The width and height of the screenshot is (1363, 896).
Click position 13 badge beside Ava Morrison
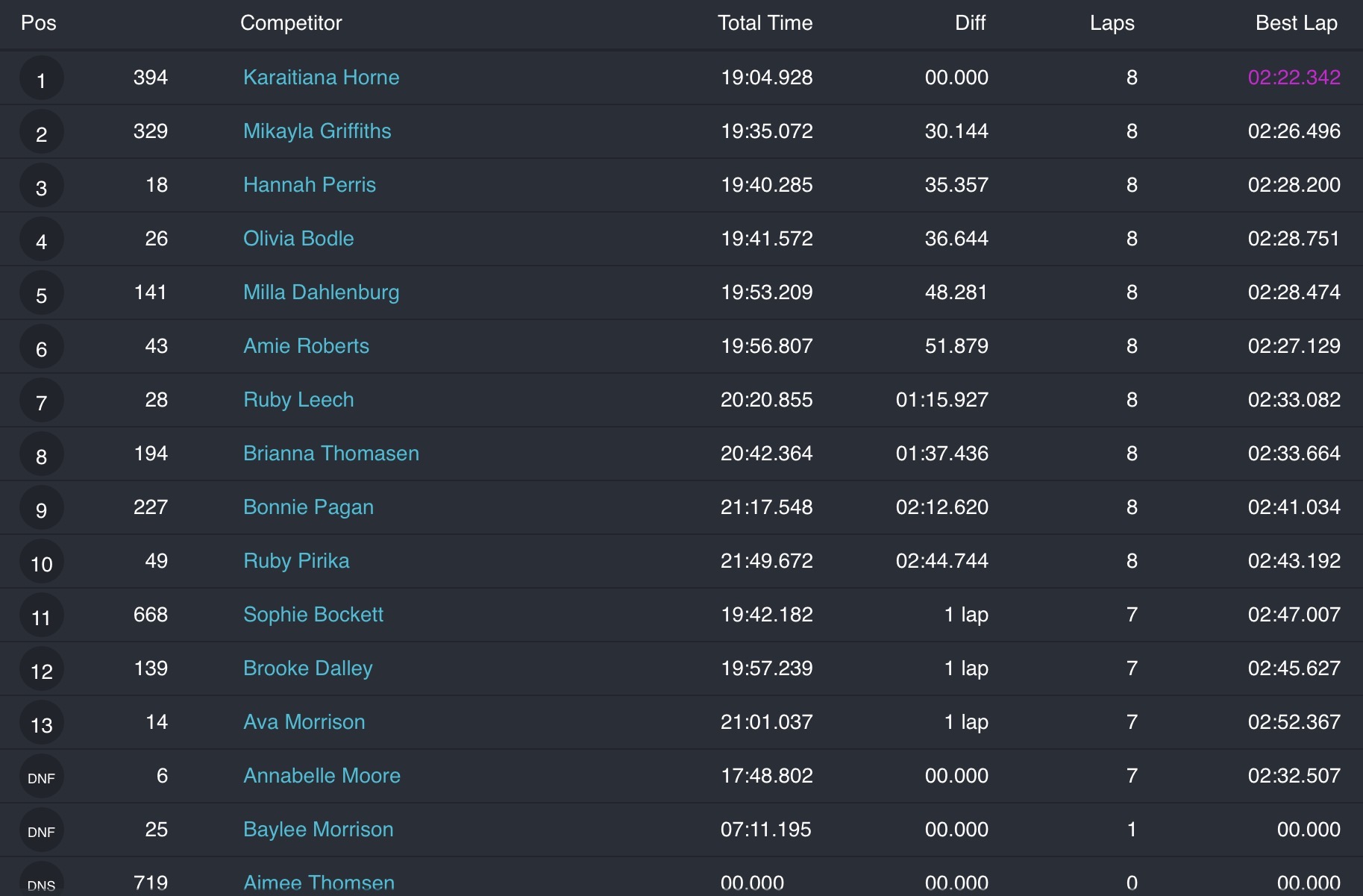click(41, 724)
